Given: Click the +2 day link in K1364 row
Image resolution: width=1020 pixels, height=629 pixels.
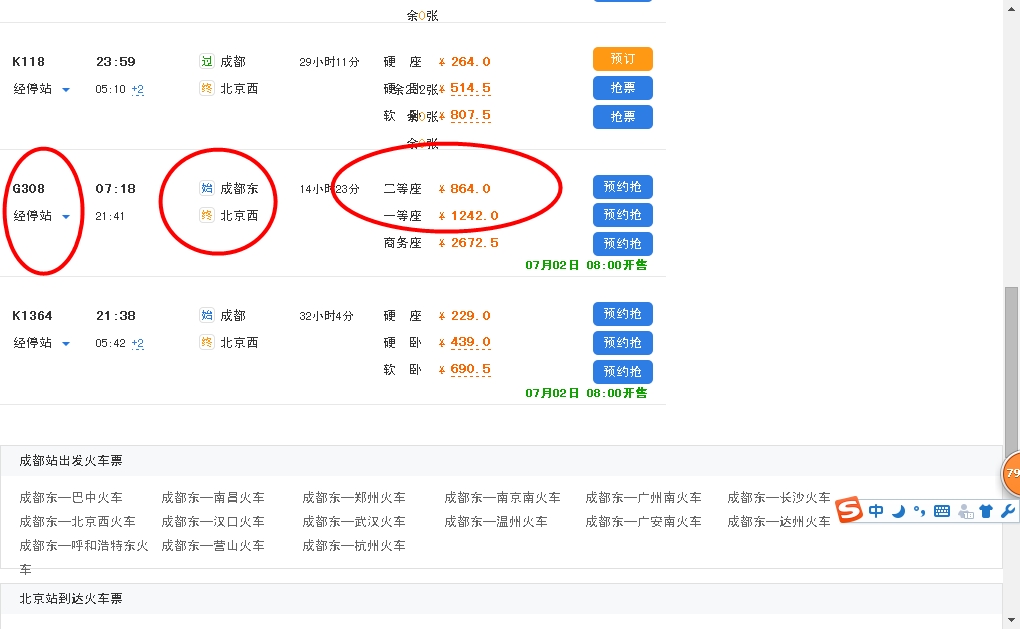Looking at the screenshot, I should tap(137, 343).
